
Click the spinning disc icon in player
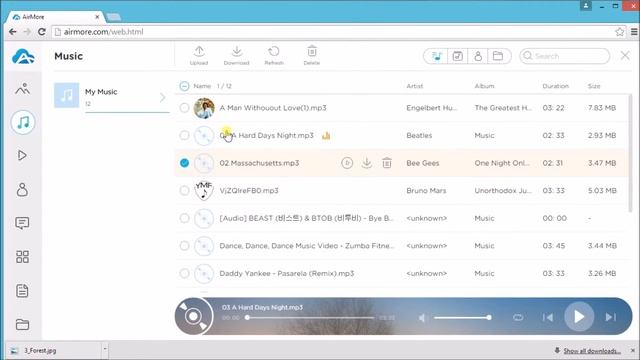click(x=194, y=316)
